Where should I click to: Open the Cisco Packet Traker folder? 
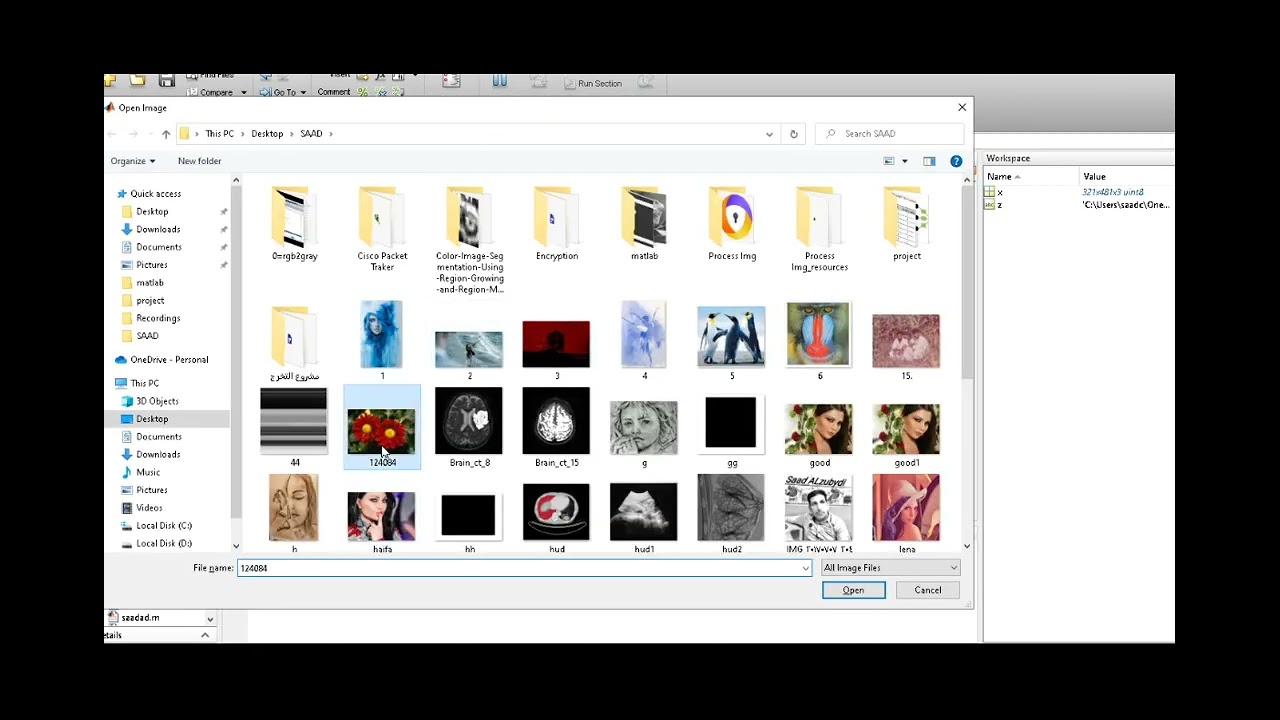(382, 229)
